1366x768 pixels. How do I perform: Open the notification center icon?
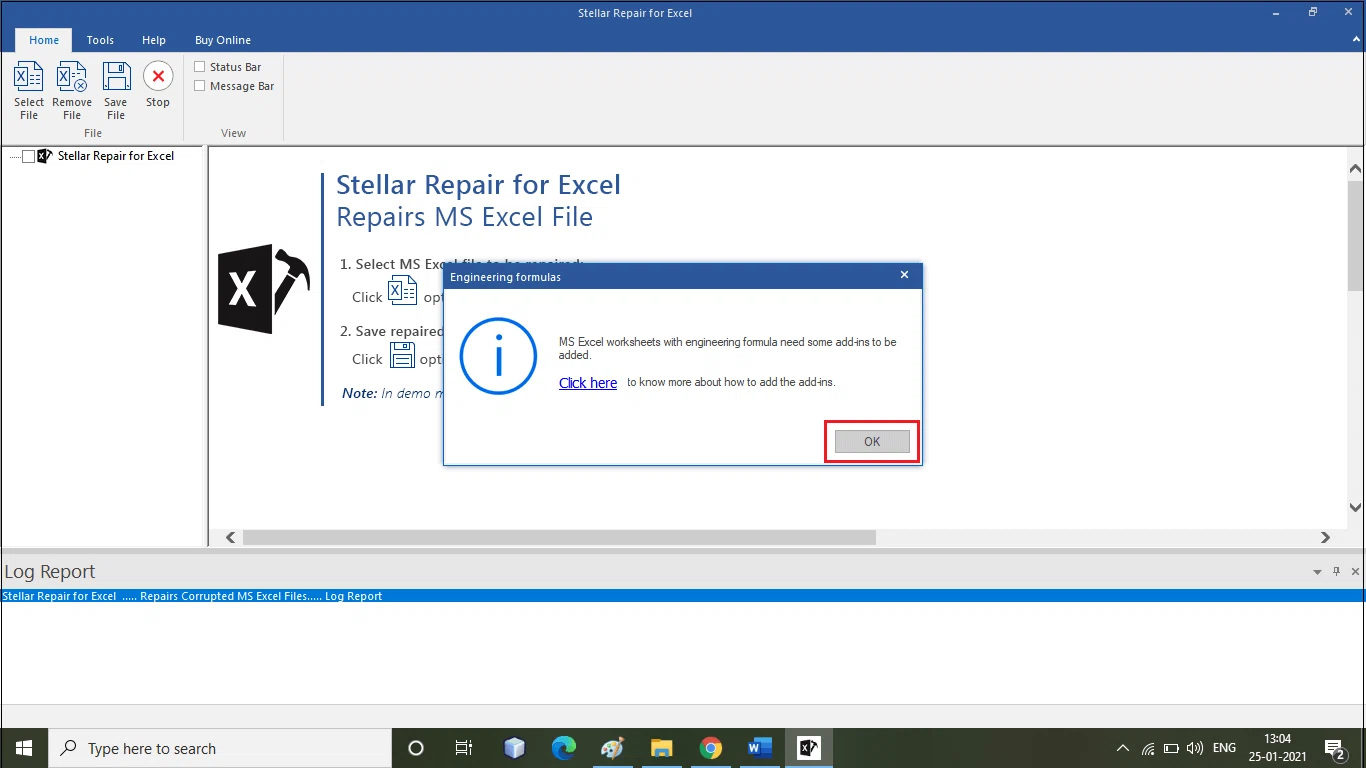[x=1334, y=748]
